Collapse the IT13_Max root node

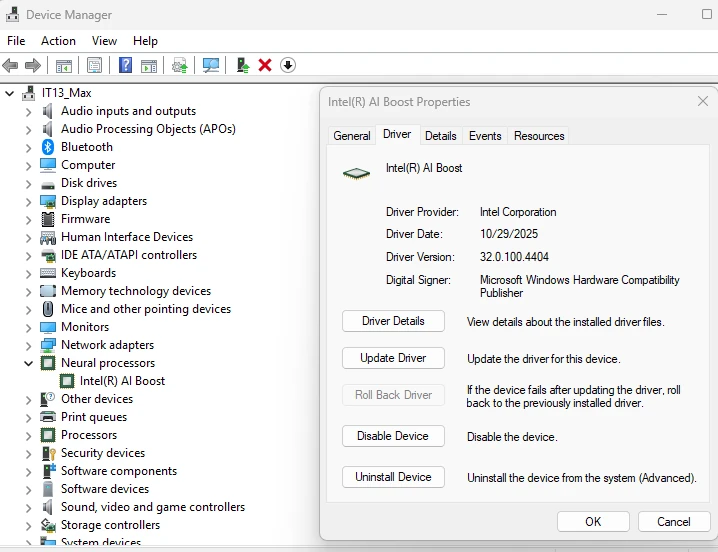tap(9, 93)
